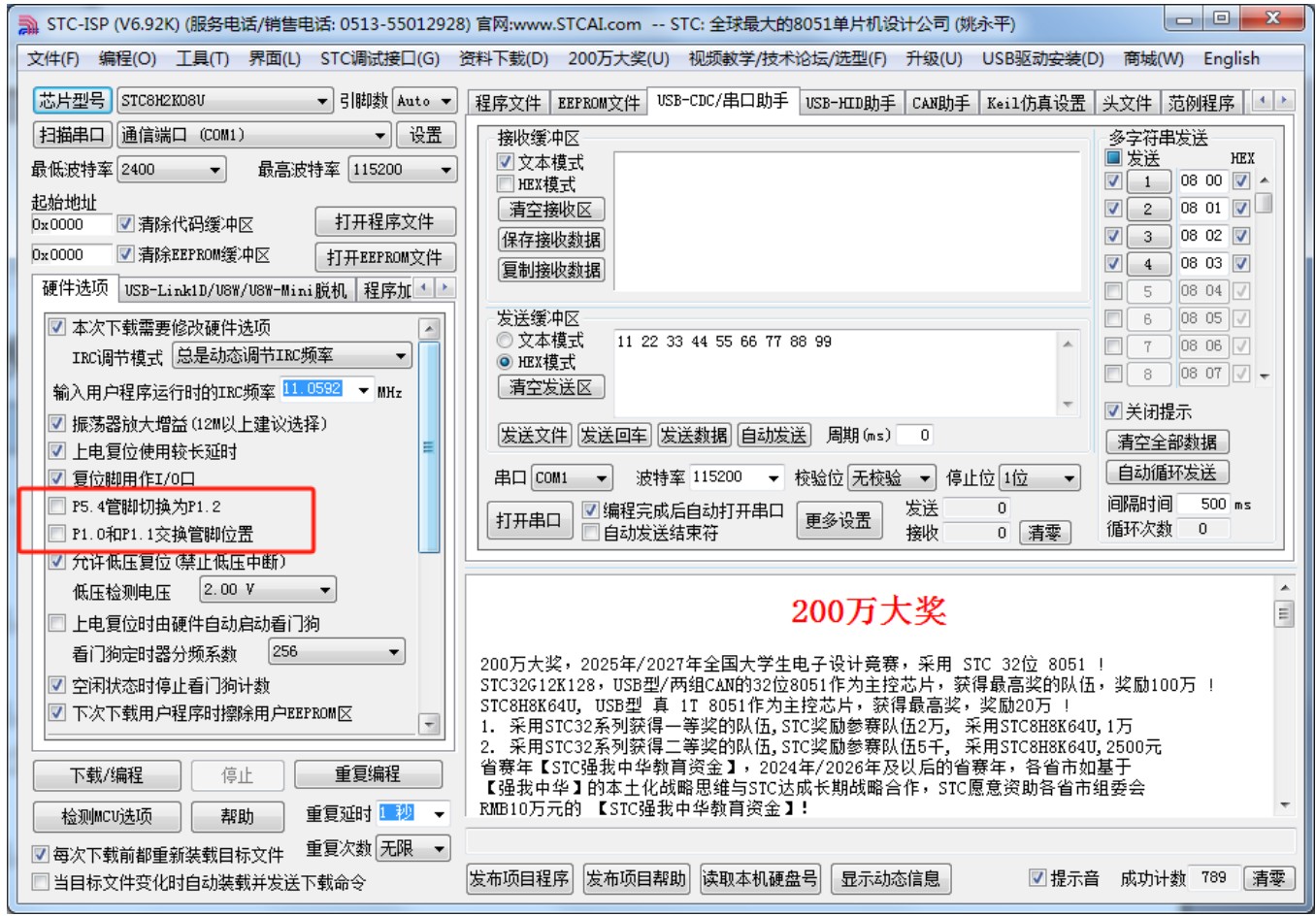This screenshot has height=917, width=1316.
Task: Open 编程(O) menu
Action: (x=127, y=59)
